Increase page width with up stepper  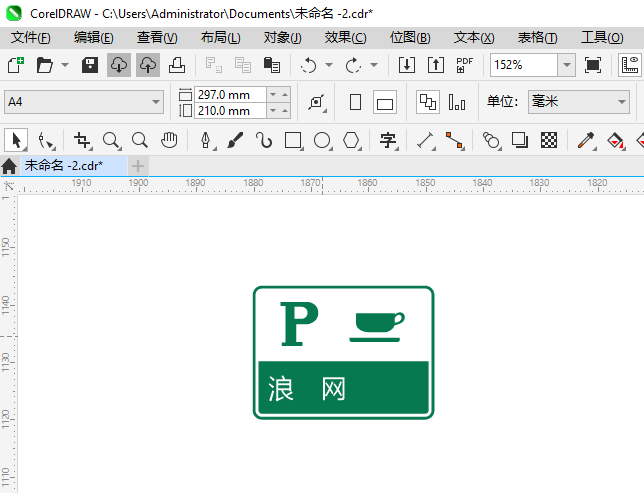(285, 94)
